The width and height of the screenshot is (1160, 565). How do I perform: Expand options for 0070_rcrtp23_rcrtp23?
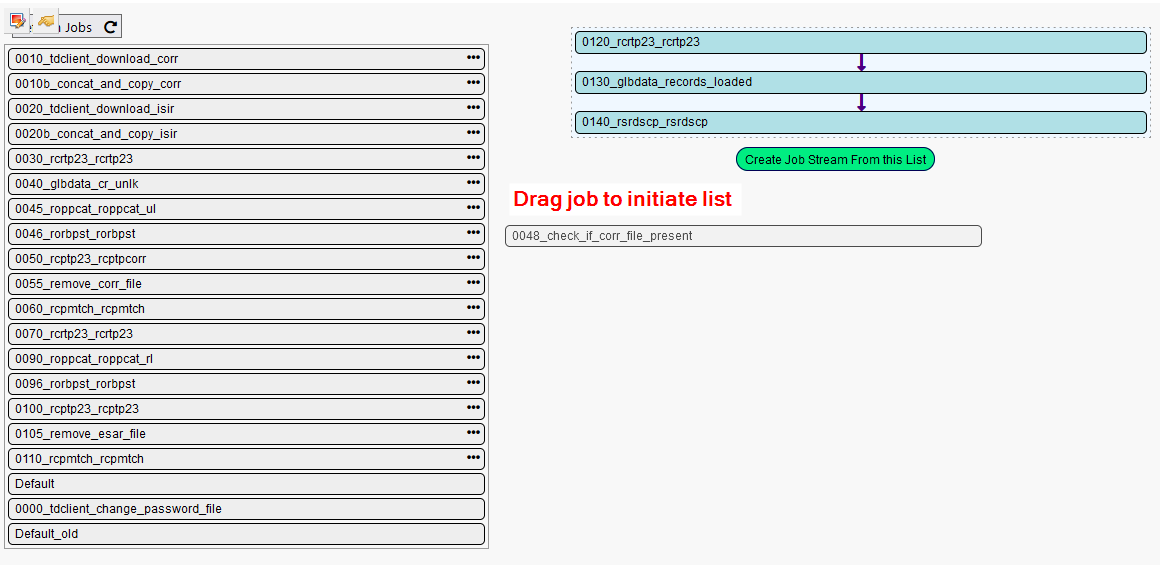pyautogui.click(x=473, y=333)
